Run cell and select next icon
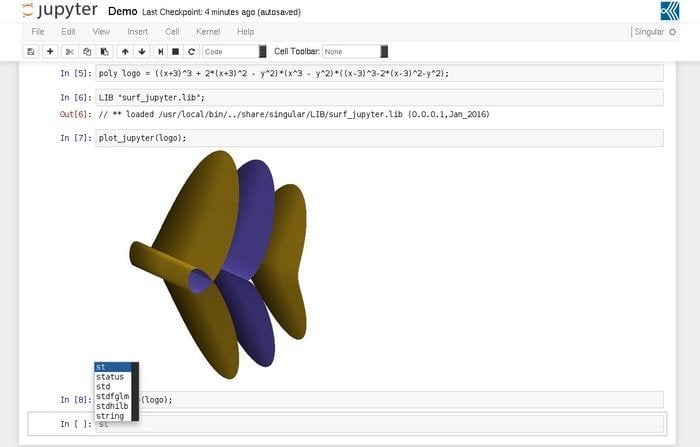Screen dimensions: 700x447 click(161, 52)
